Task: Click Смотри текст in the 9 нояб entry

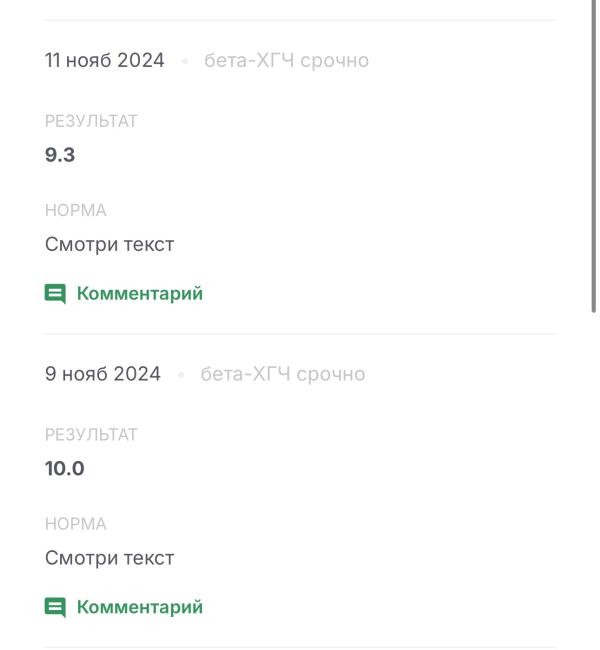Action: tap(109, 558)
